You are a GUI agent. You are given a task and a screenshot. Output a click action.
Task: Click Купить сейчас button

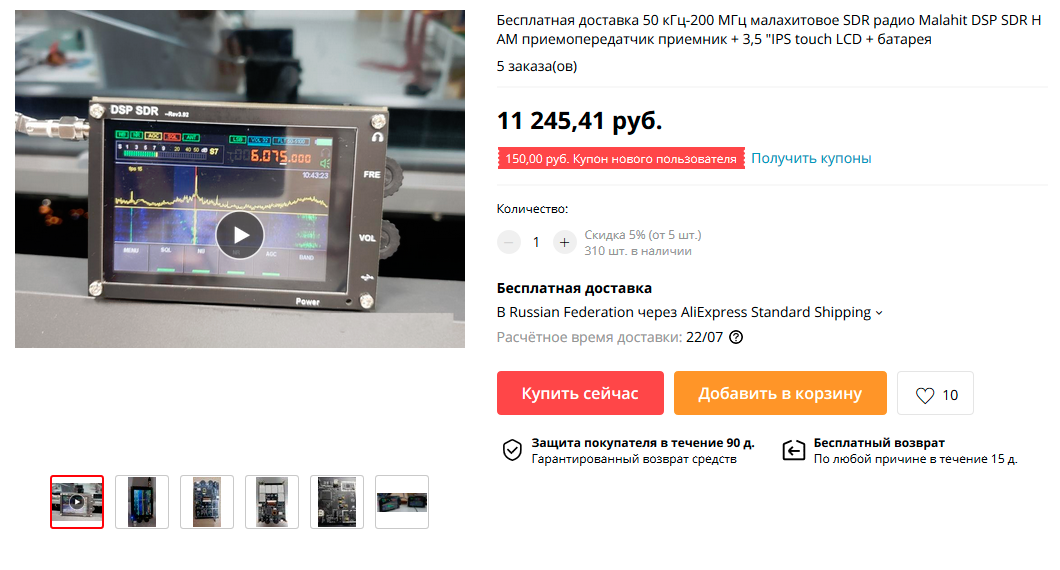click(580, 393)
